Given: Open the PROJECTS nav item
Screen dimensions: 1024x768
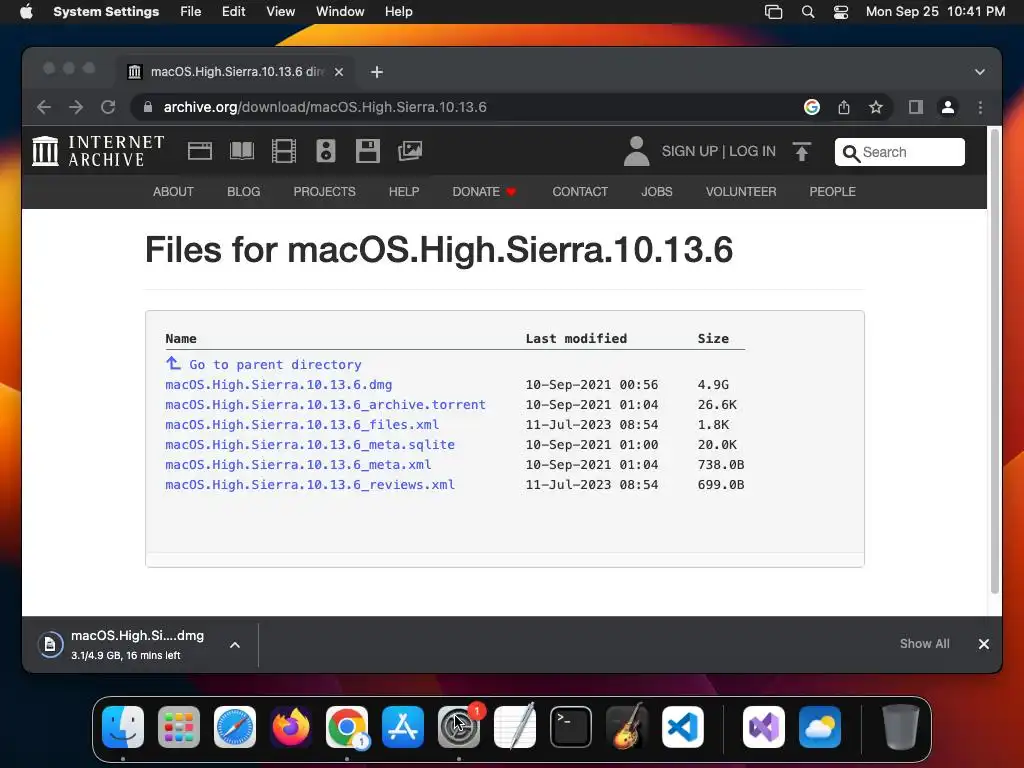Looking at the screenshot, I should pos(325,191).
